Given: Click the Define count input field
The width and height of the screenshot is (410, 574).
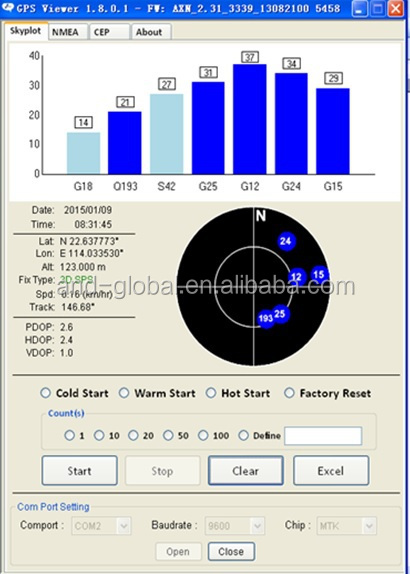Looking at the screenshot, I should pyautogui.click(x=323, y=436).
